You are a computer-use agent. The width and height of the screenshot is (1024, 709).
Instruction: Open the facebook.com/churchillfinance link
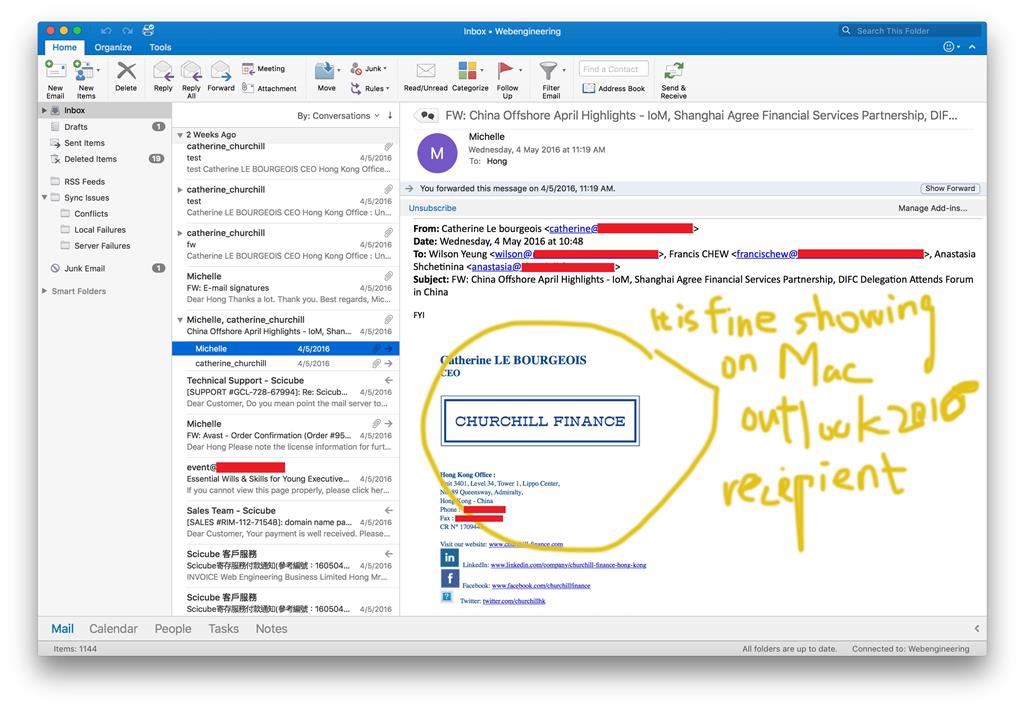click(541, 586)
